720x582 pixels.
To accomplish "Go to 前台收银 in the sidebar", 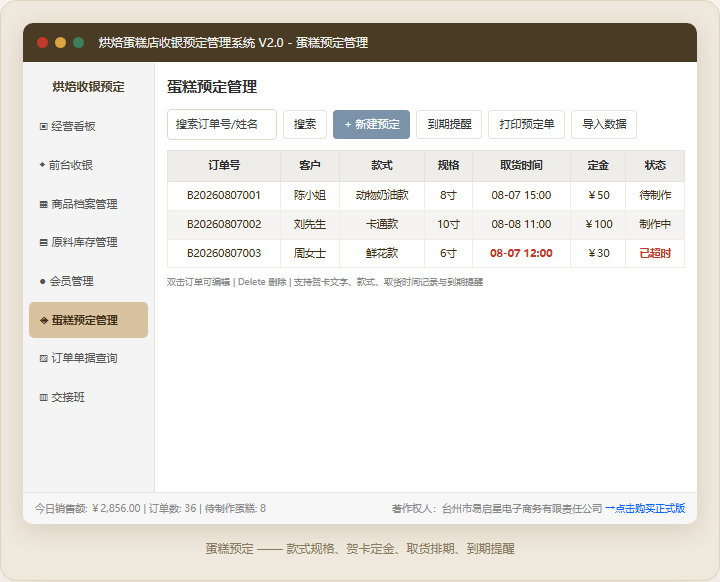I will click(x=88, y=165).
